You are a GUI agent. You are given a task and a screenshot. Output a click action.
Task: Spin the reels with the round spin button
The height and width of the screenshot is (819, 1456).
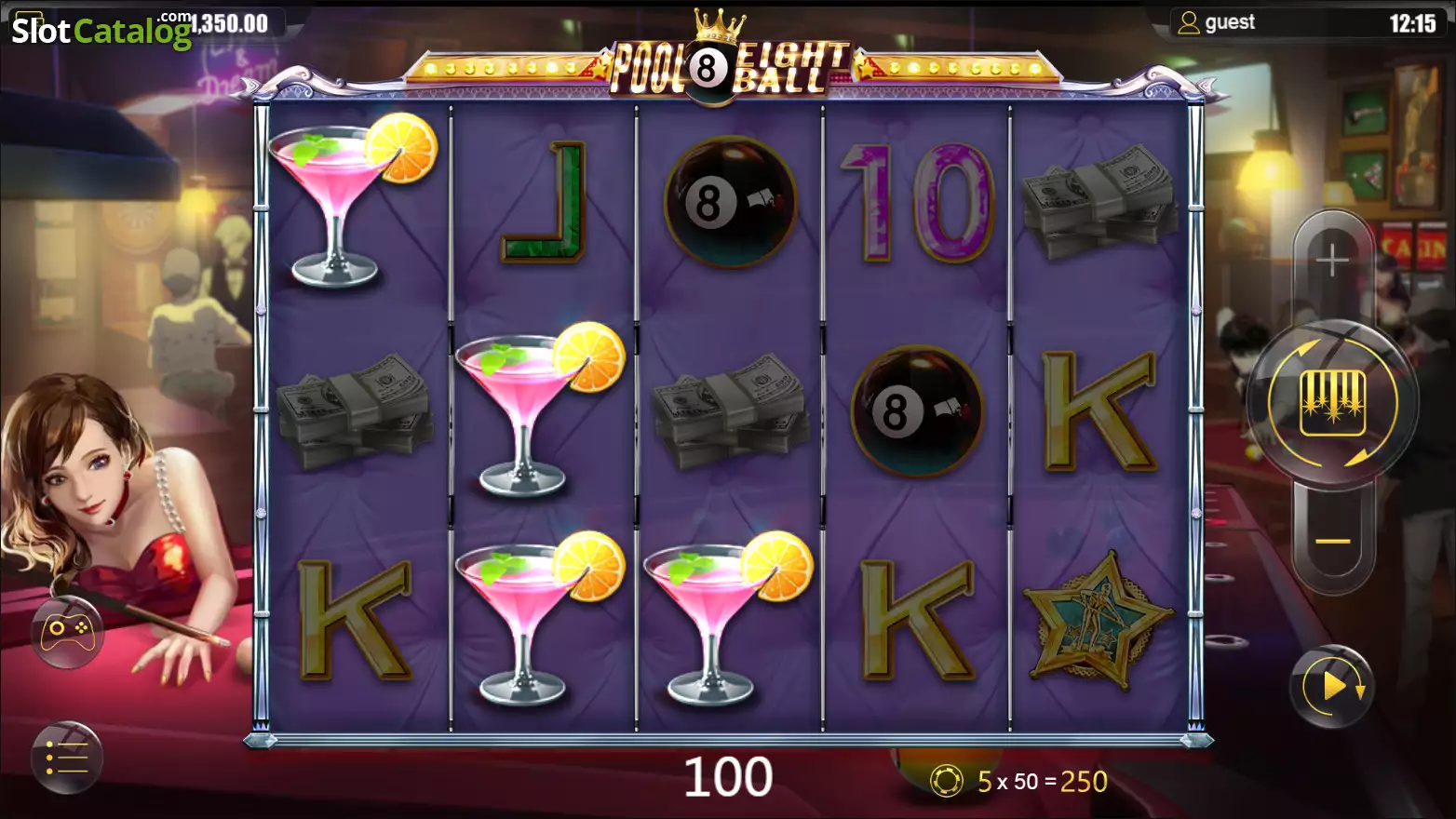coord(1333,403)
